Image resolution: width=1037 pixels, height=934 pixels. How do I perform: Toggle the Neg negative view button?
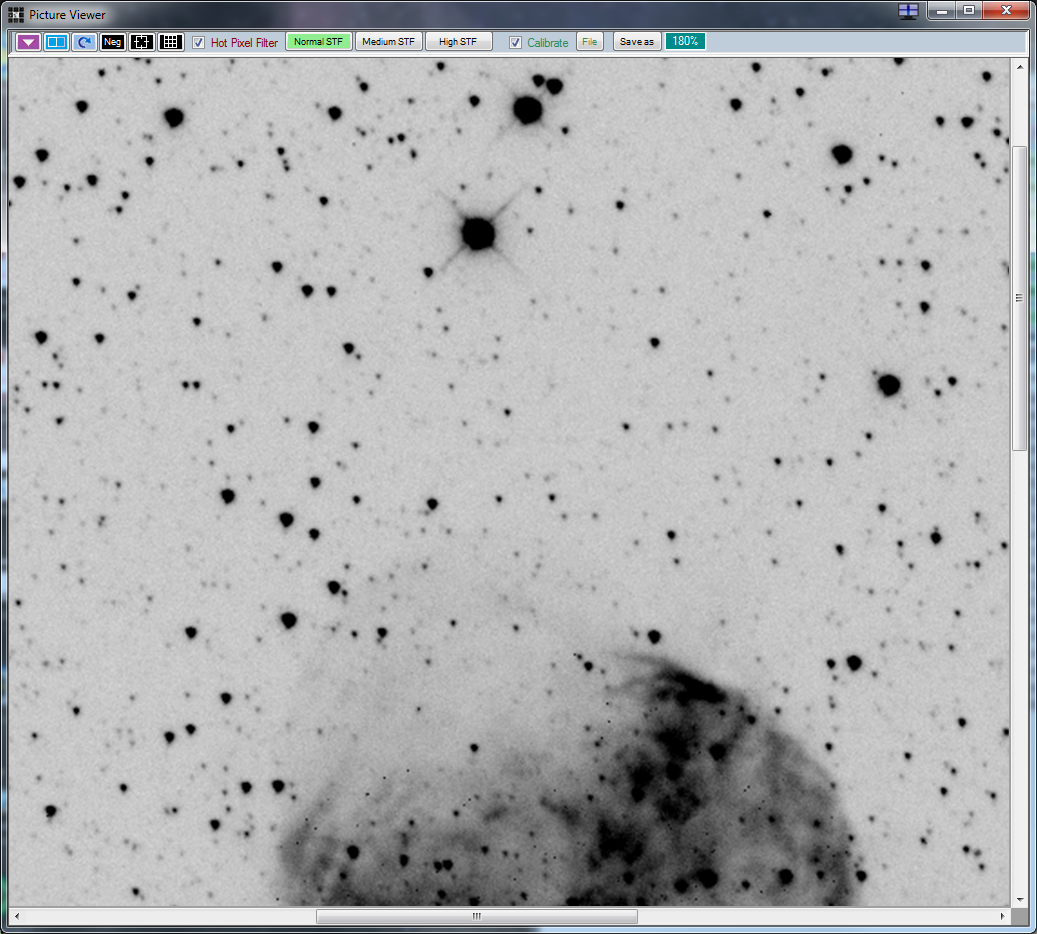[112, 42]
